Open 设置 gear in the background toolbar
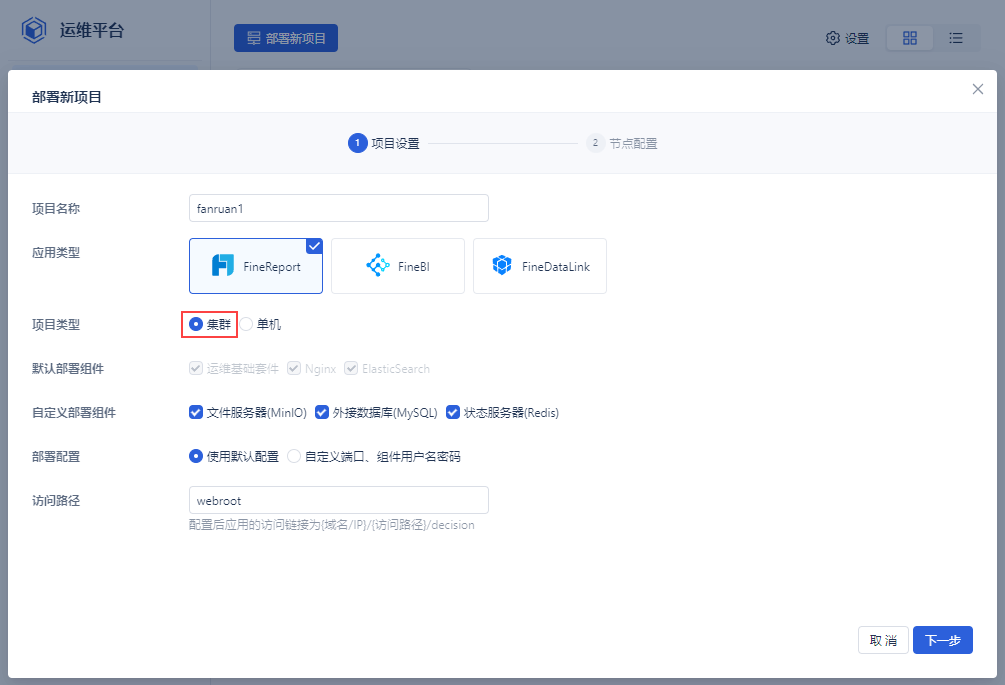 (x=847, y=38)
